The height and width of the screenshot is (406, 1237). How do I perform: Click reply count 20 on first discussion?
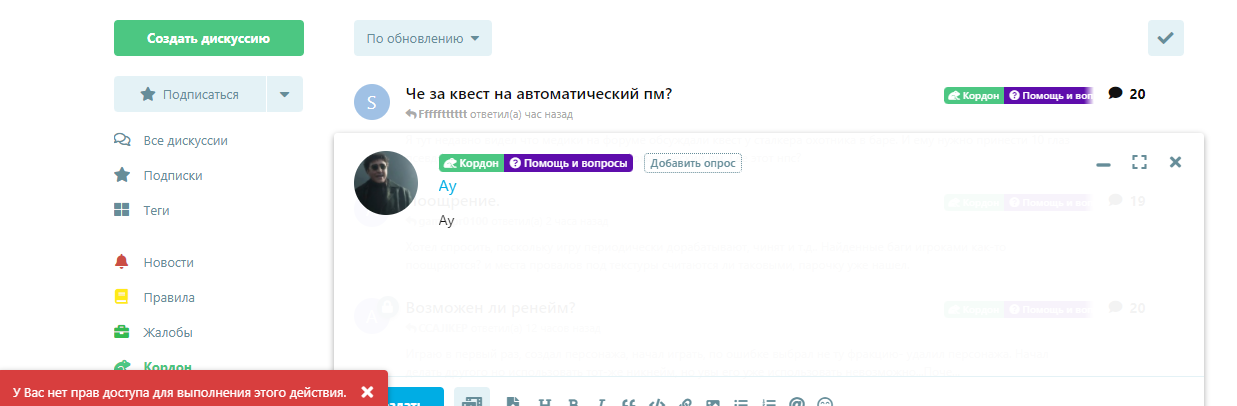click(1128, 94)
